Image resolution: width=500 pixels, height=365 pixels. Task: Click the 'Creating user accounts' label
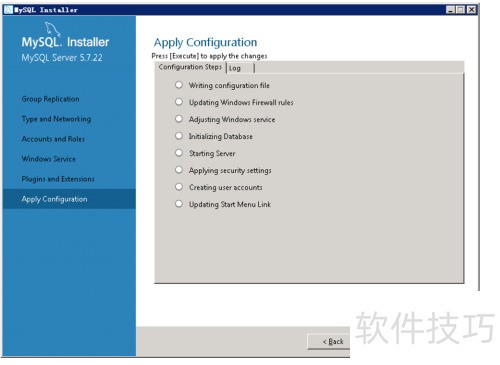(x=226, y=187)
